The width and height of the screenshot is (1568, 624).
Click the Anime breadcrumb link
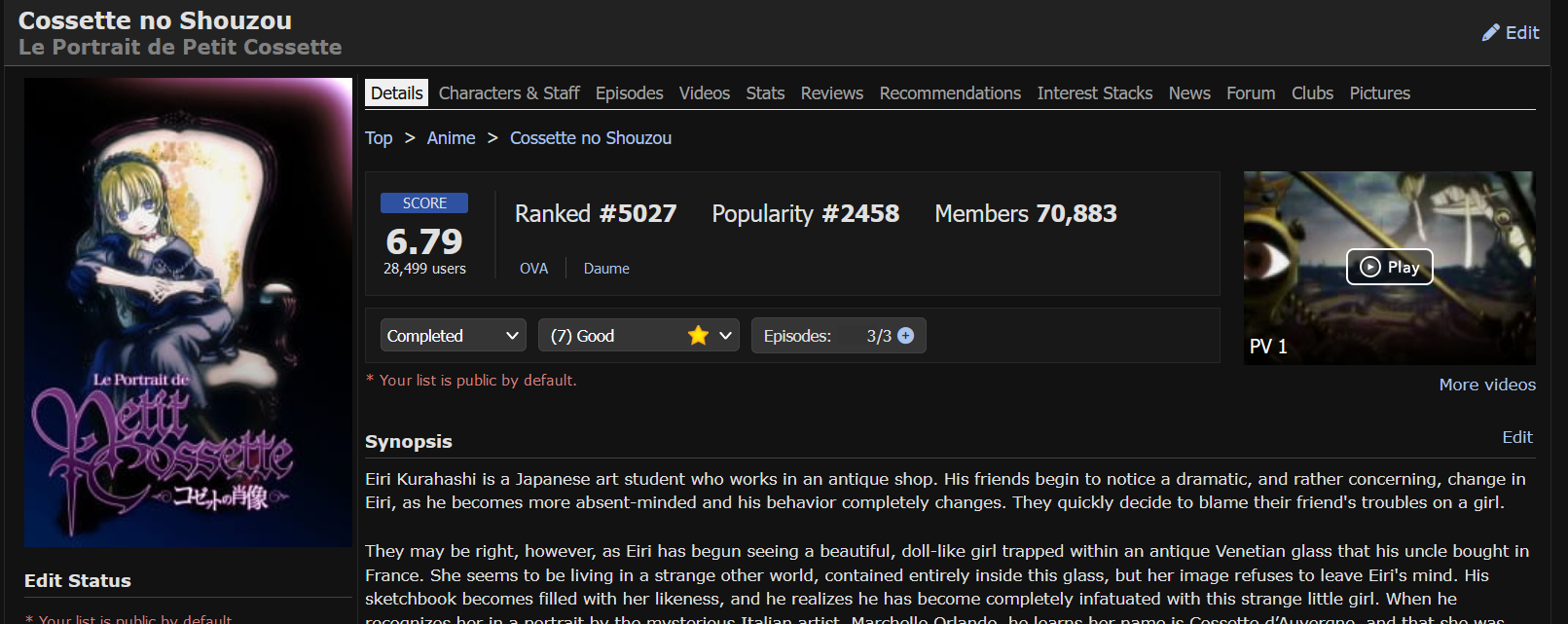click(x=452, y=138)
